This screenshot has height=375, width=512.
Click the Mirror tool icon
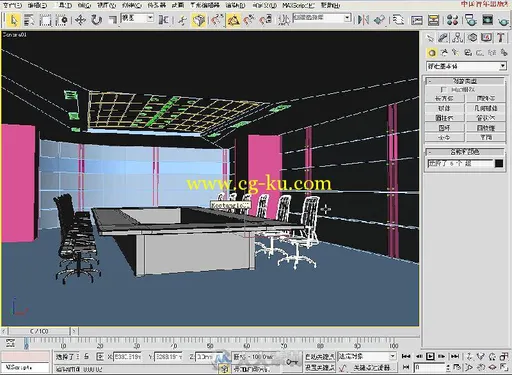pyautogui.click(x=363, y=20)
